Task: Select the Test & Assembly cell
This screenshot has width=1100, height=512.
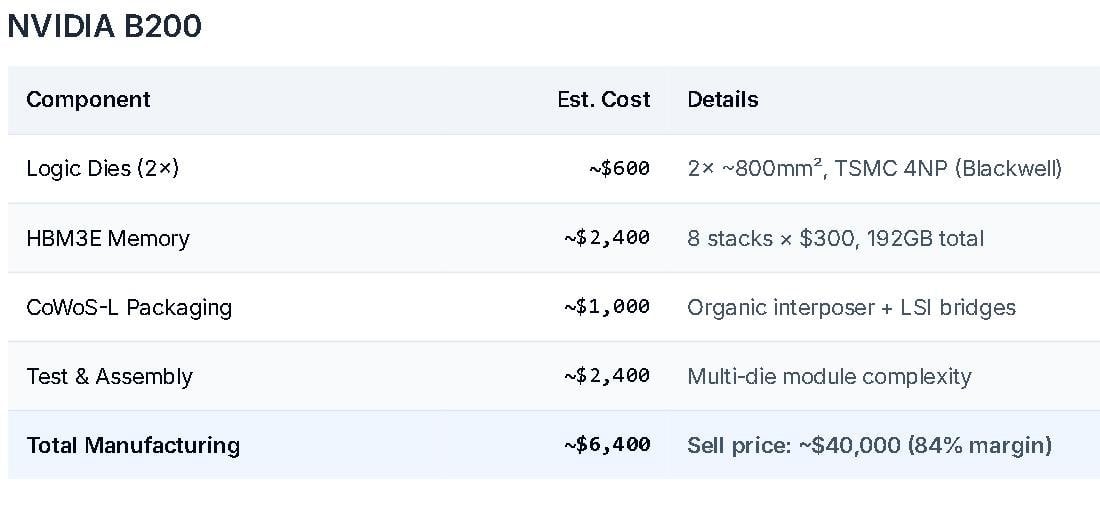Action: pyautogui.click(x=109, y=377)
